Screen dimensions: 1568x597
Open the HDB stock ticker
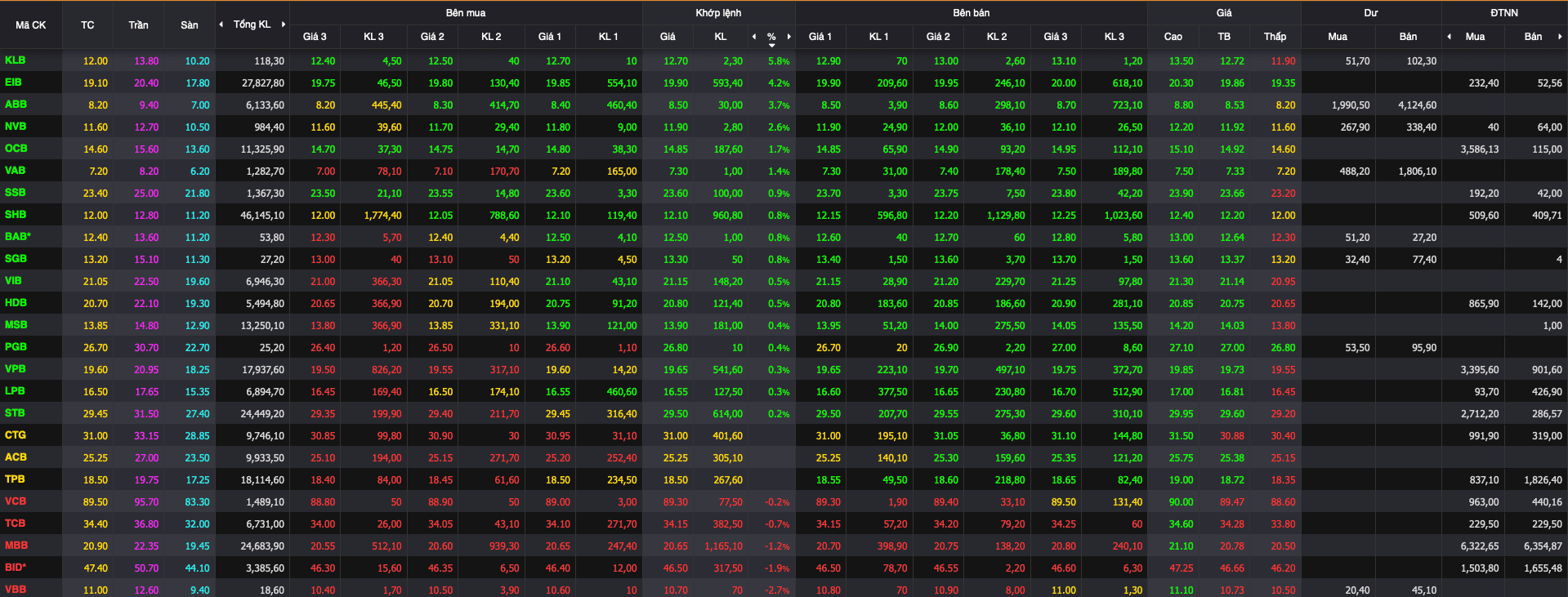coord(16,303)
